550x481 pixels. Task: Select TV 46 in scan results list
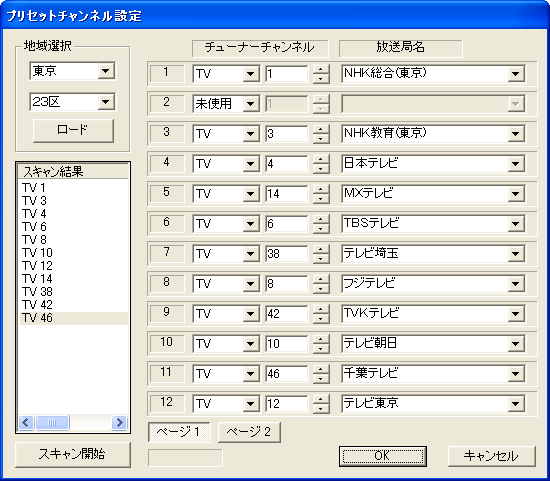[37, 318]
